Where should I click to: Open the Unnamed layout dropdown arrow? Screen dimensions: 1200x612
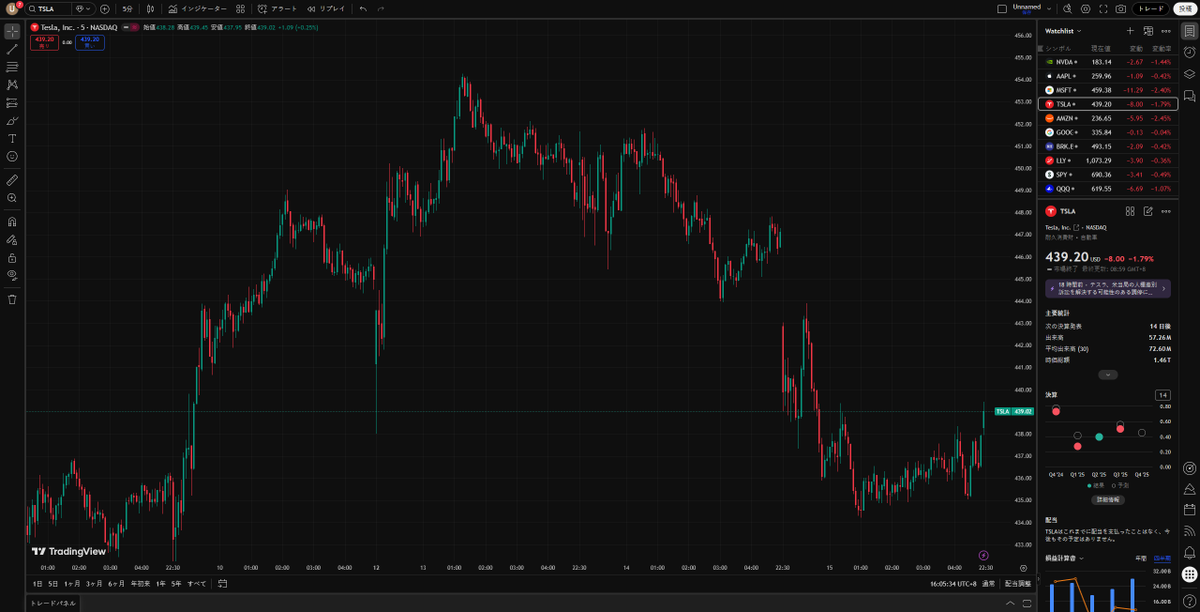[1047, 8]
